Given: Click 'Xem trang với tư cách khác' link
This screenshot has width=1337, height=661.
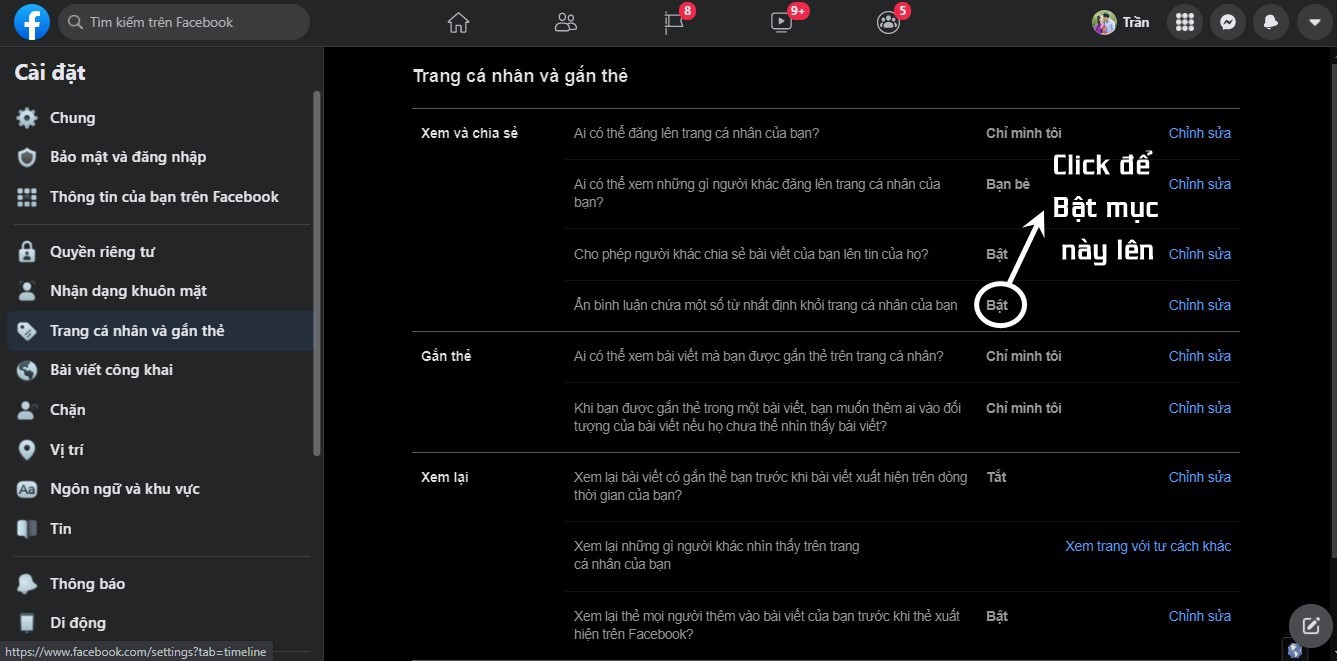Looking at the screenshot, I should 1147,546.
